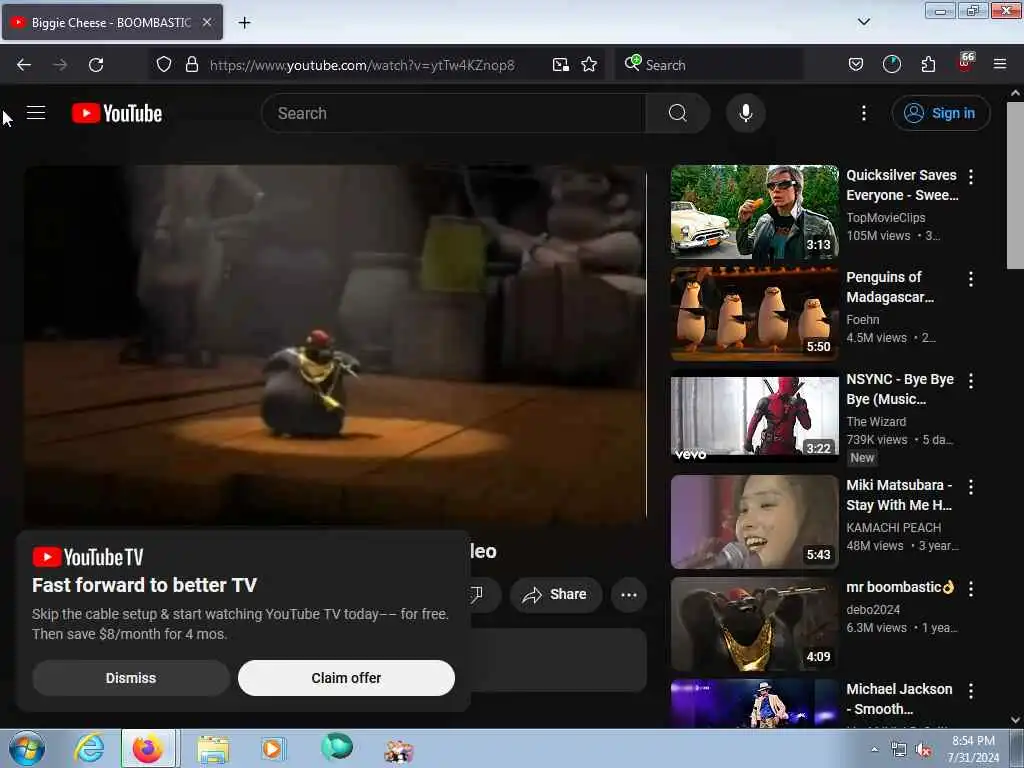Open the Miki Matsubara thumbnail
Image resolution: width=1024 pixels, height=768 pixels.
tap(754, 522)
